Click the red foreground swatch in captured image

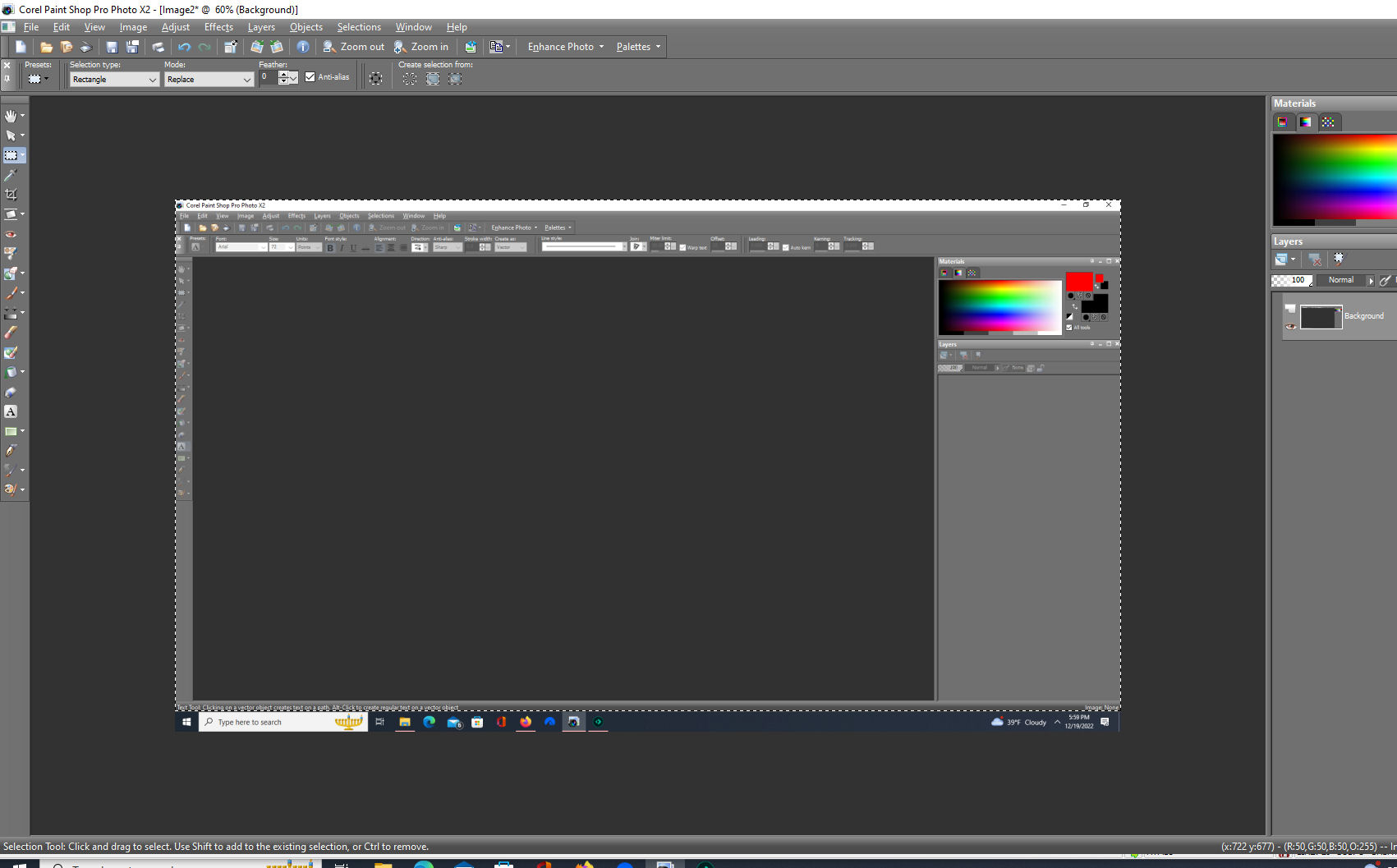(x=1079, y=282)
